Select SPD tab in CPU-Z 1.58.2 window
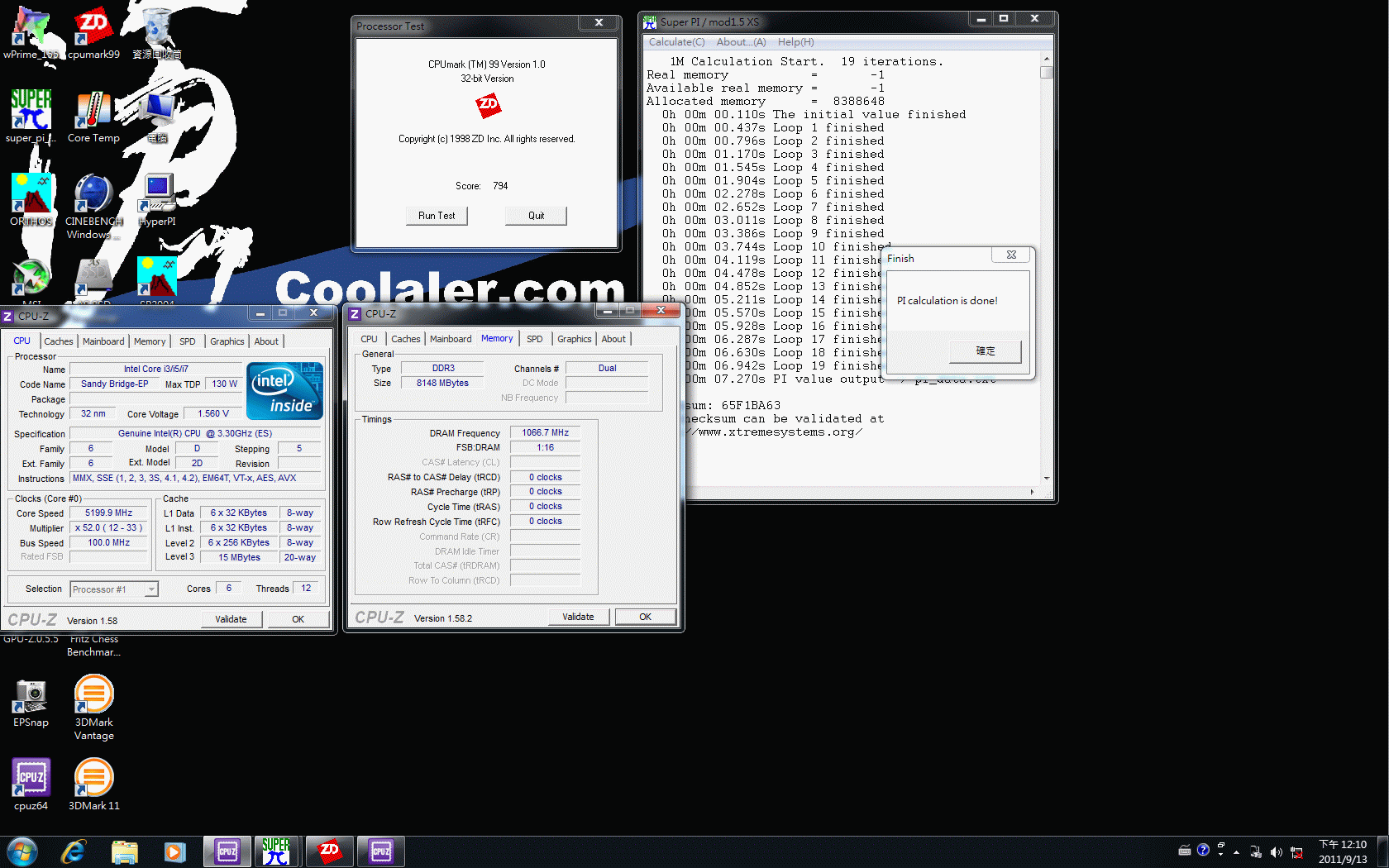This screenshot has height=868, width=1389. point(535,339)
